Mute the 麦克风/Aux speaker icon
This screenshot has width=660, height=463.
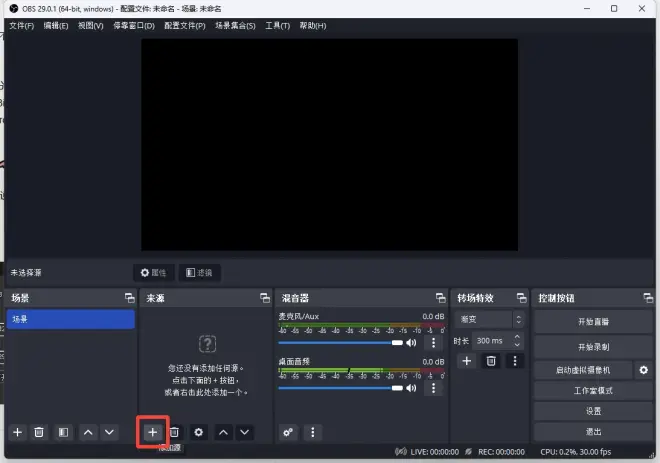pyautogui.click(x=411, y=343)
